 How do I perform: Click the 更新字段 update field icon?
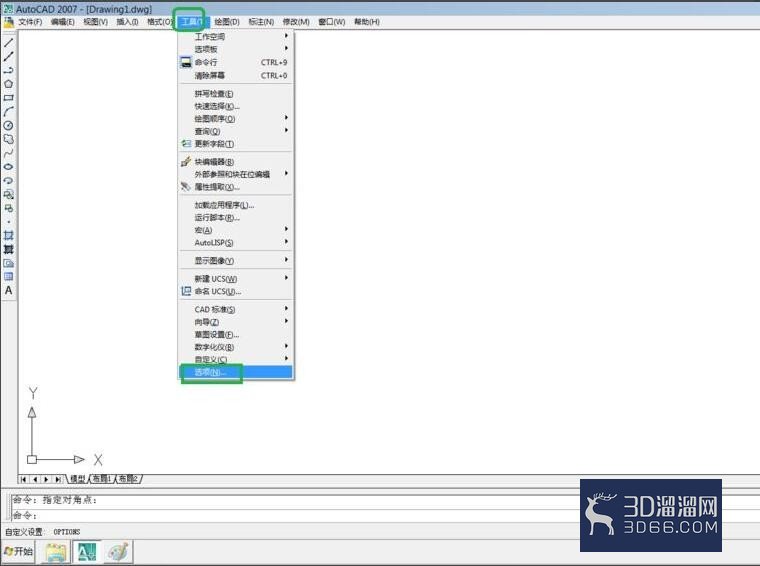coord(186,143)
